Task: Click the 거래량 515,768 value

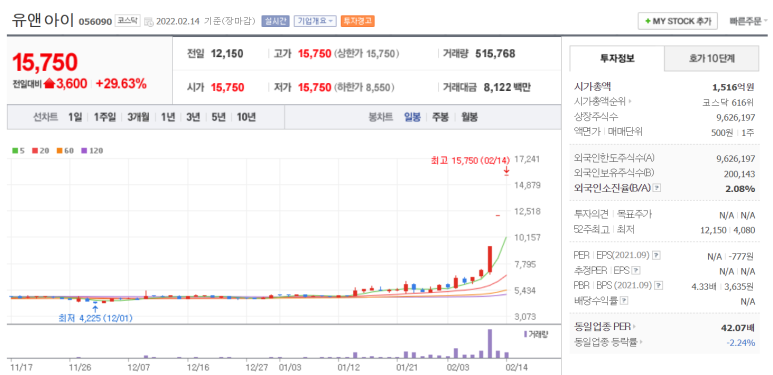Action: point(495,54)
